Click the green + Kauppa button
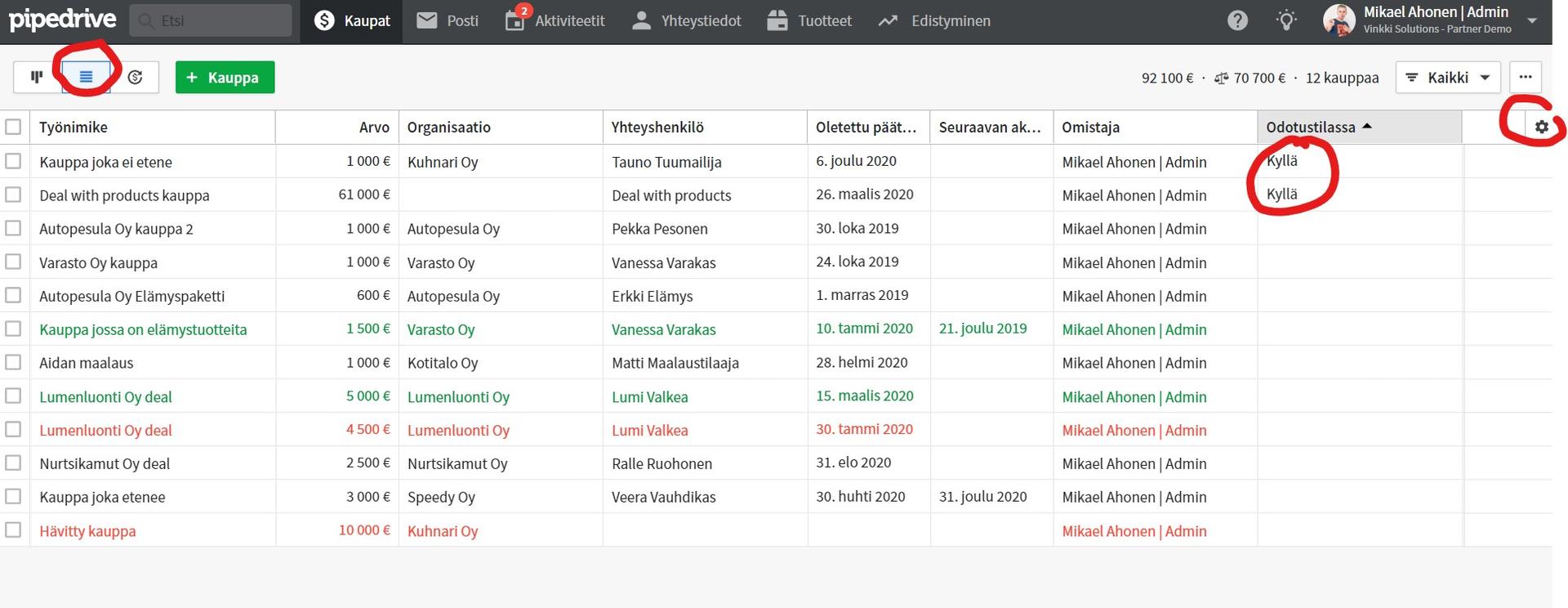 click(225, 78)
